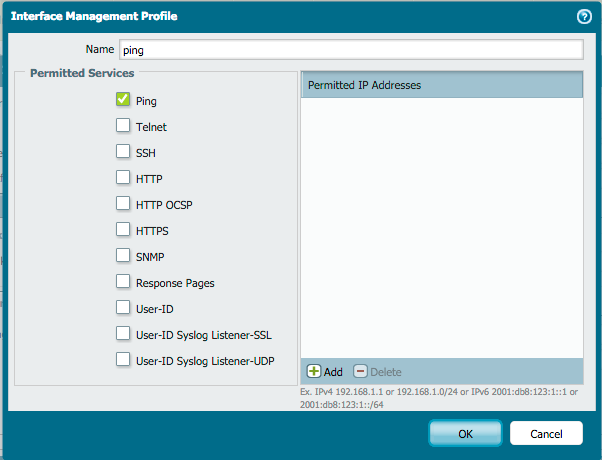Enable the SSH service checkbox
602x460 pixels.
click(x=123, y=152)
